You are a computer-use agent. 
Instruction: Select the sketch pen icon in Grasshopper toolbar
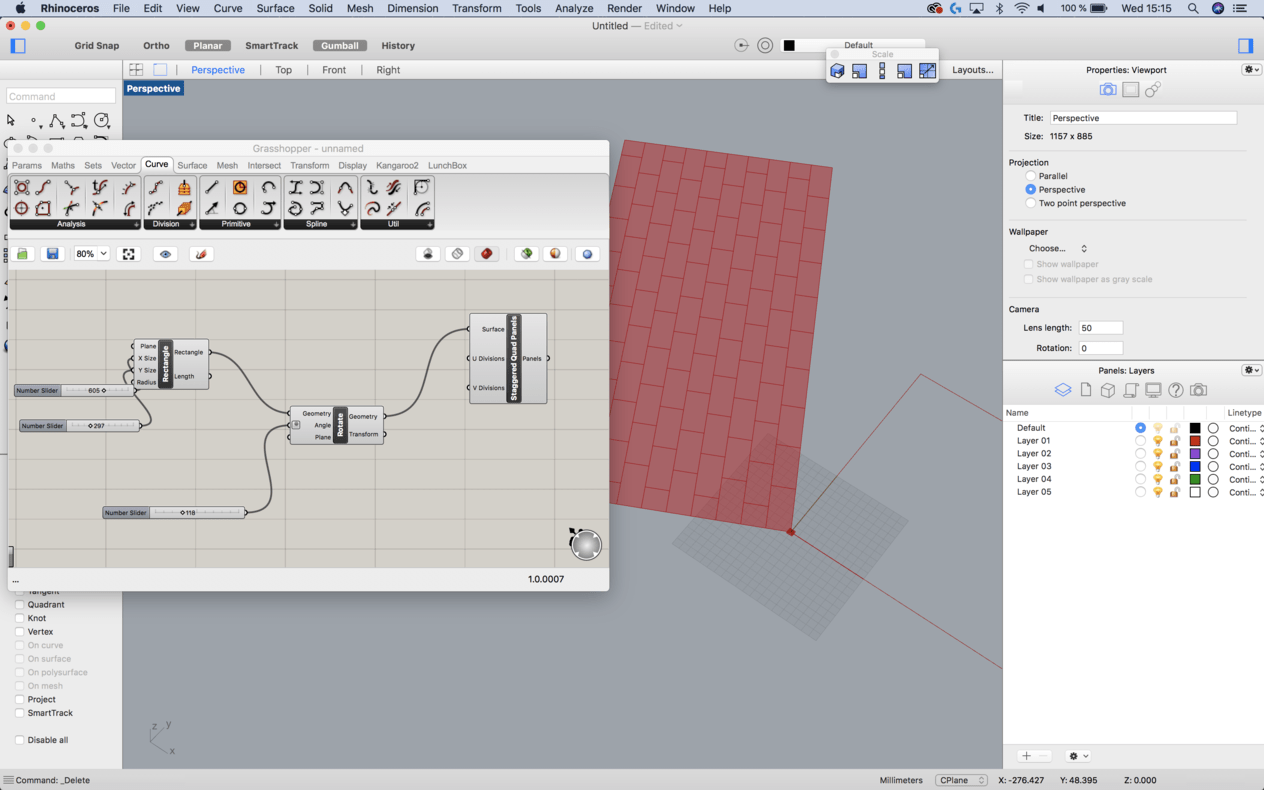coord(201,254)
